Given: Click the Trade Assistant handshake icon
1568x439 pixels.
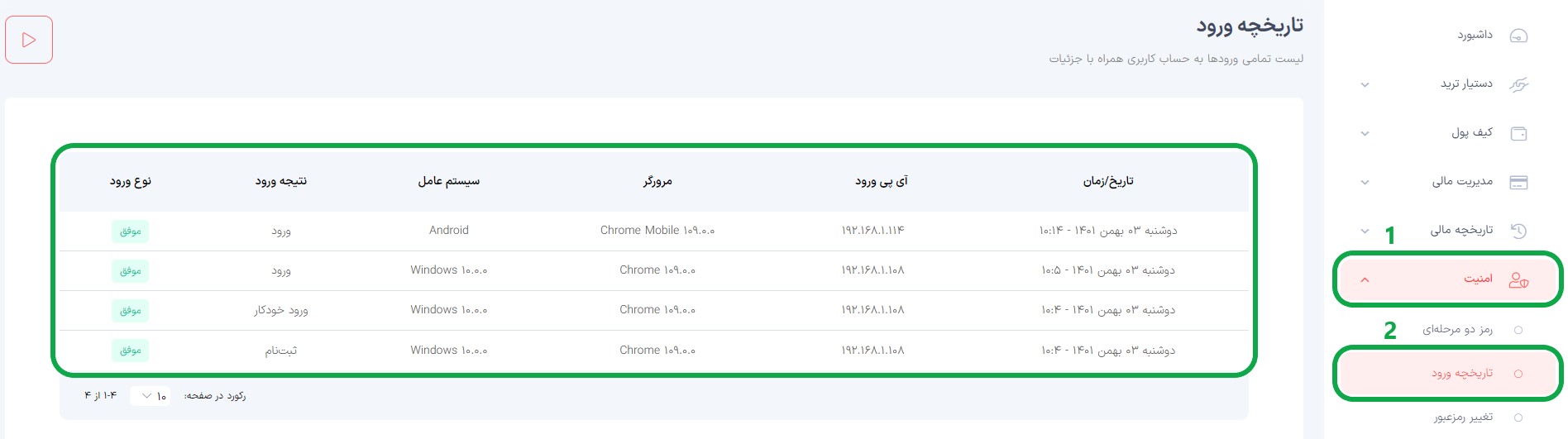Looking at the screenshot, I should click(x=1519, y=84).
